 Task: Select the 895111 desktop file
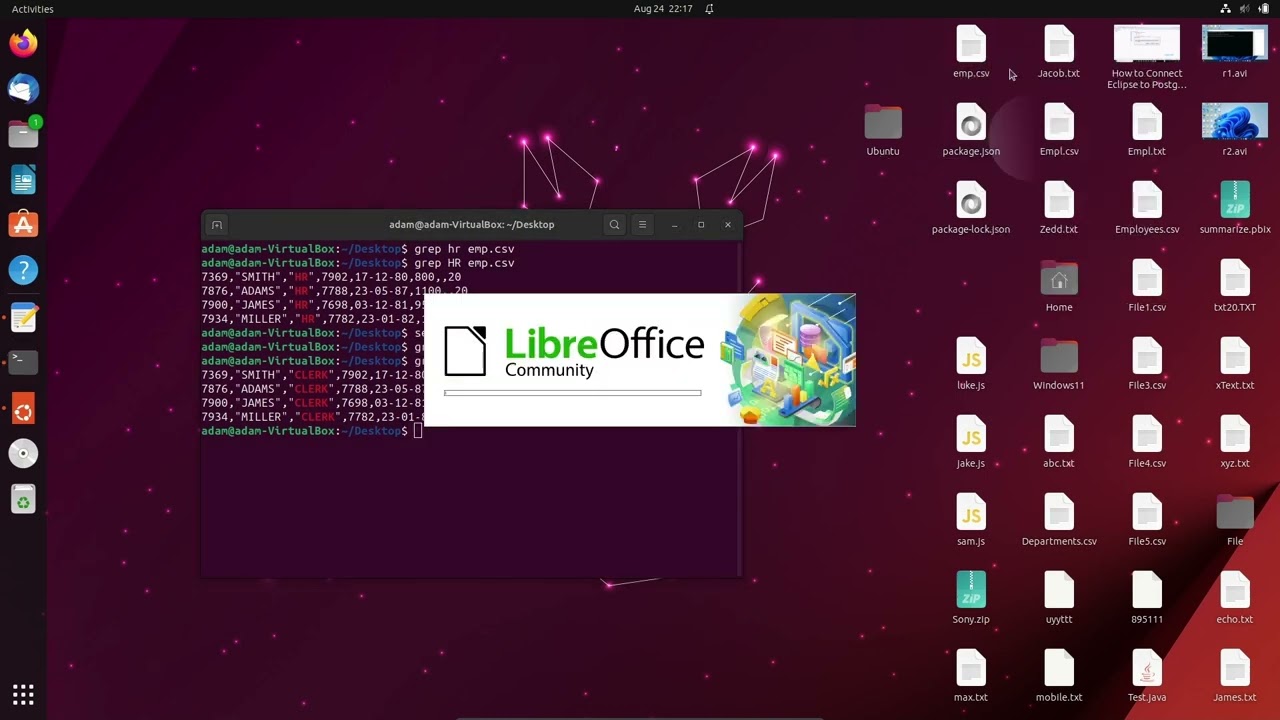pyautogui.click(x=1147, y=598)
